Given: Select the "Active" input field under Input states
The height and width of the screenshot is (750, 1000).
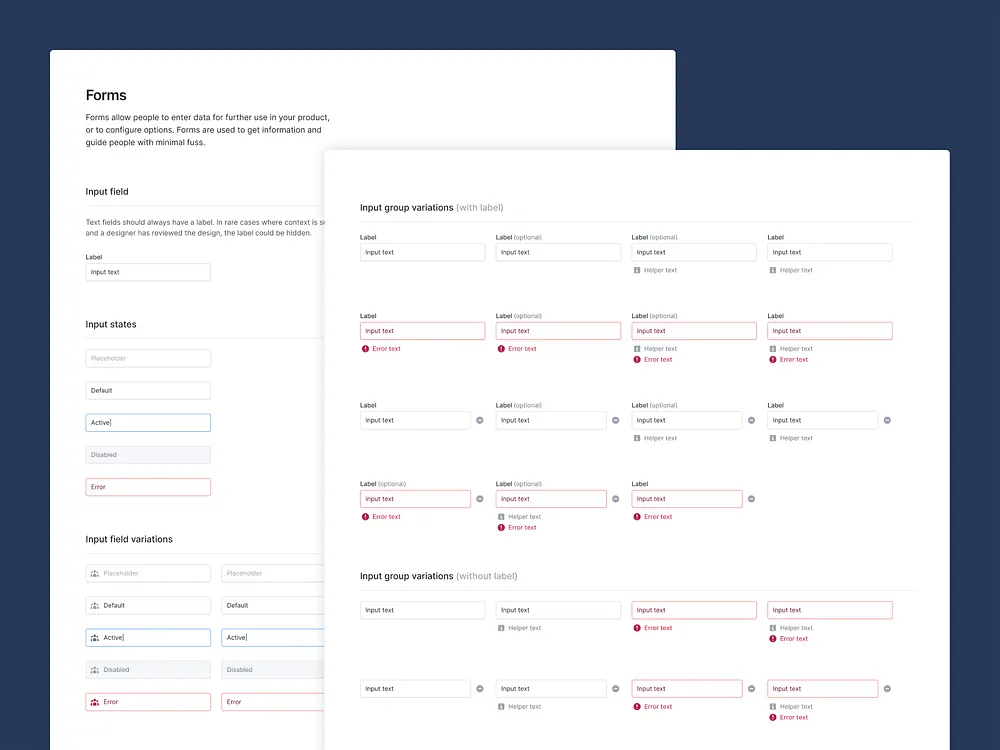Looking at the screenshot, I should pos(148,422).
